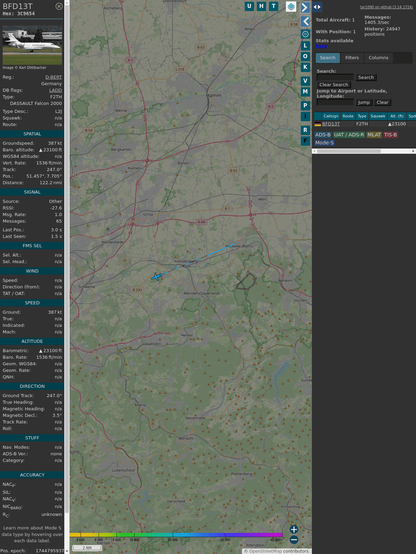Toggle the P map button

[x=305, y=106]
